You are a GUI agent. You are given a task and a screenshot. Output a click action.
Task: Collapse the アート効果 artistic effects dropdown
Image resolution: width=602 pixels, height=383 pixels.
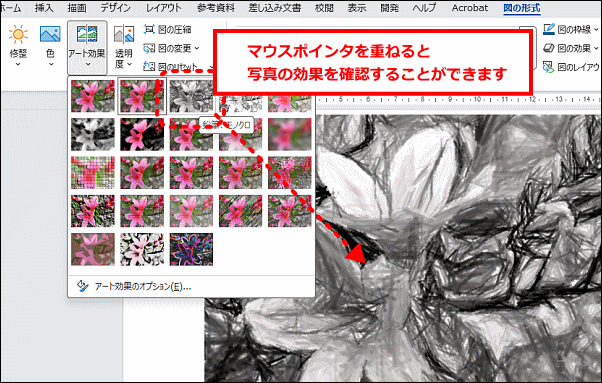coord(87,47)
